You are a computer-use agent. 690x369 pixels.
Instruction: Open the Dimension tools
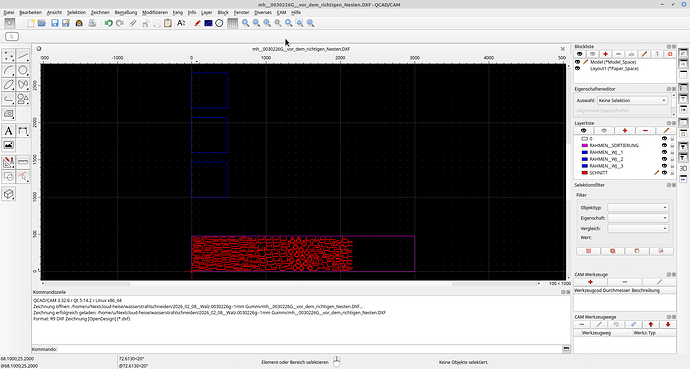(23, 131)
